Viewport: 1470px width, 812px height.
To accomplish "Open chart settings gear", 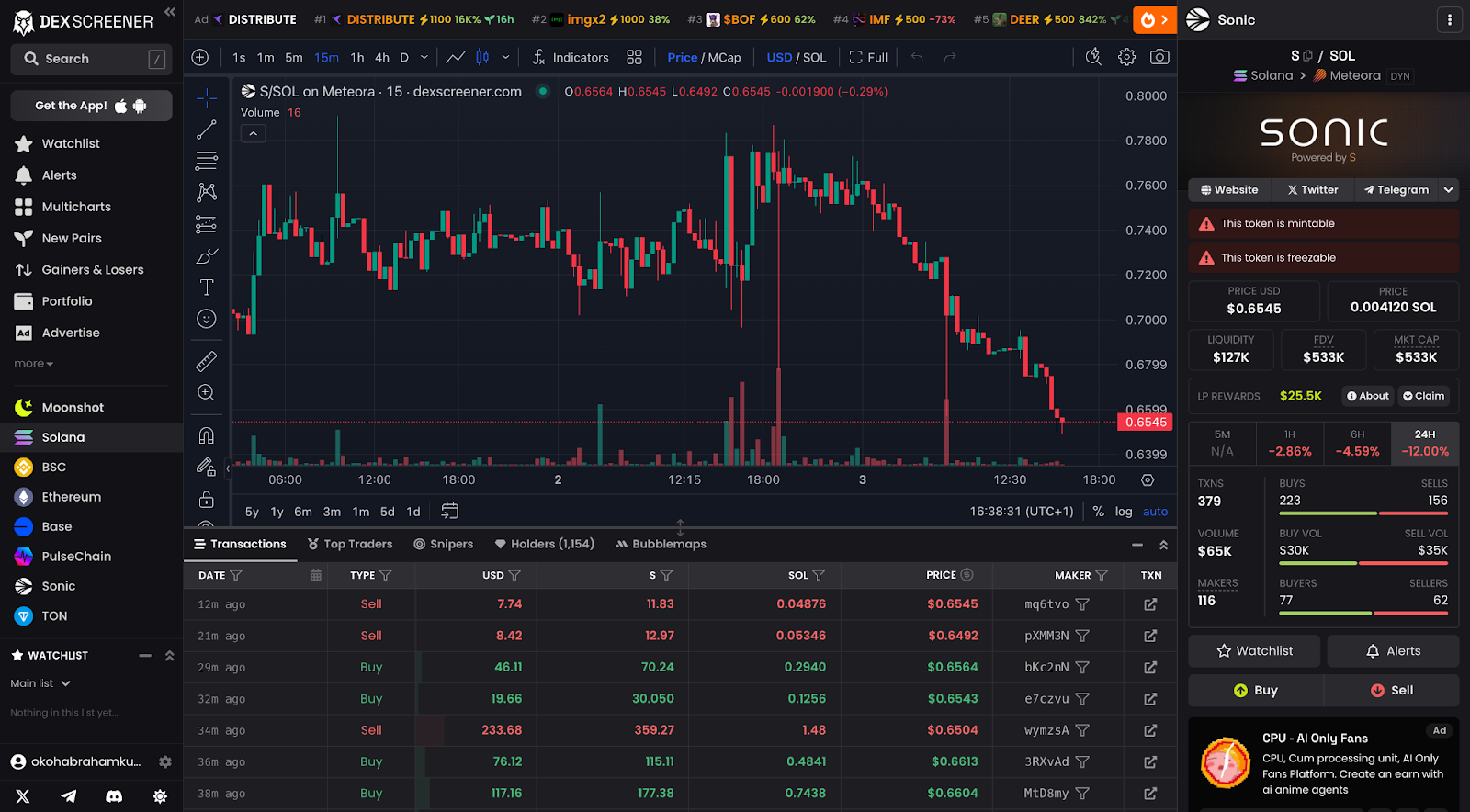I will [1126, 57].
